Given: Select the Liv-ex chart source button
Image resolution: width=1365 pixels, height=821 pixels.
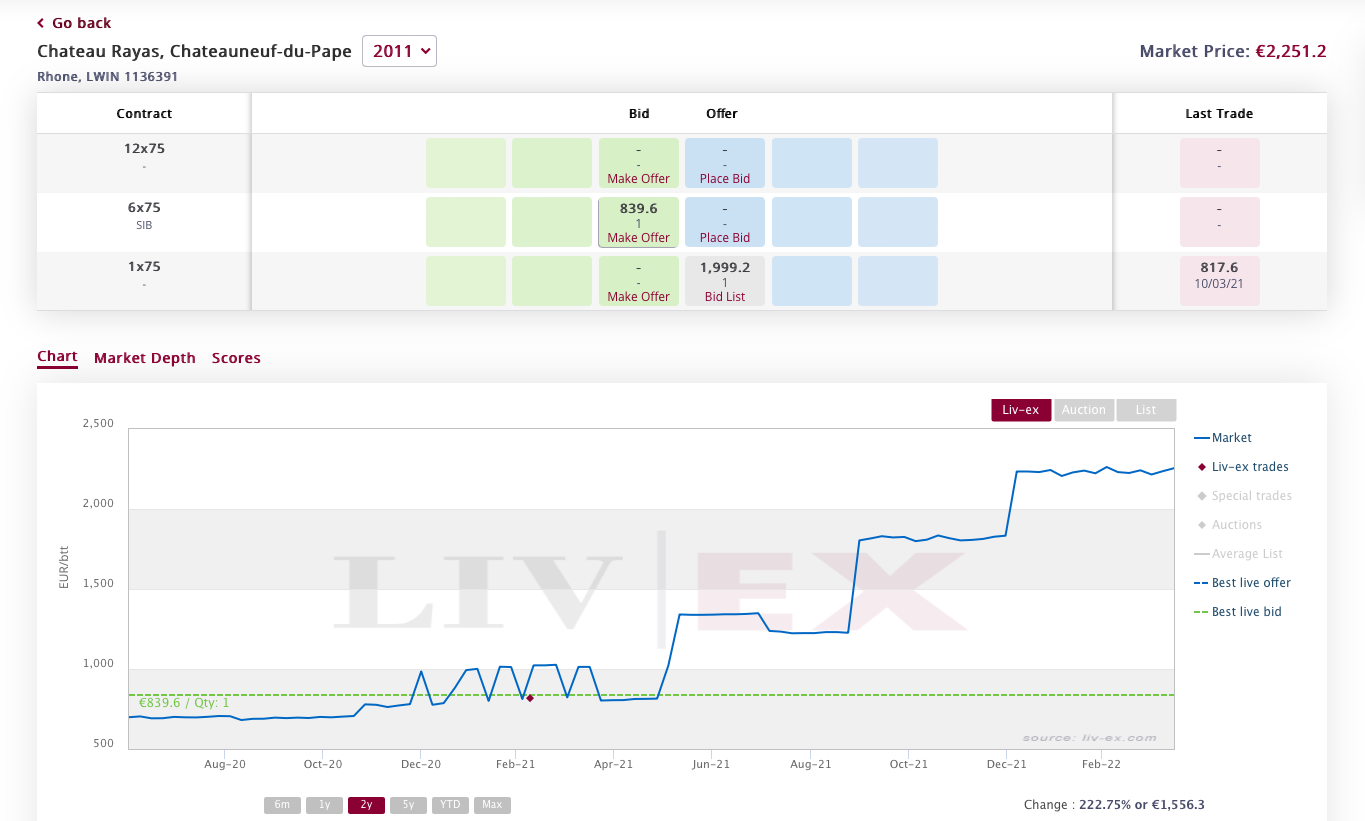Looking at the screenshot, I should pos(1021,410).
